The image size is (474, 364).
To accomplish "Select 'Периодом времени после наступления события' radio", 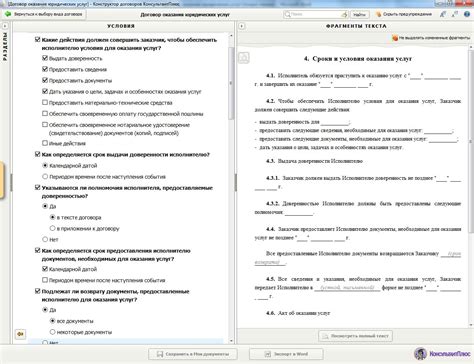I will pyautogui.click(x=45, y=176).
